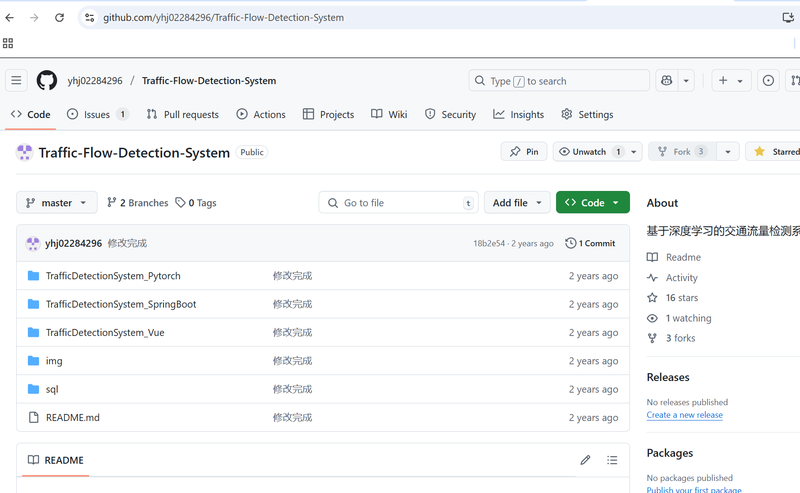Click Traffic-Flow-Detection-System breadcrumb link
This screenshot has height=493, width=800.
point(209,81)
